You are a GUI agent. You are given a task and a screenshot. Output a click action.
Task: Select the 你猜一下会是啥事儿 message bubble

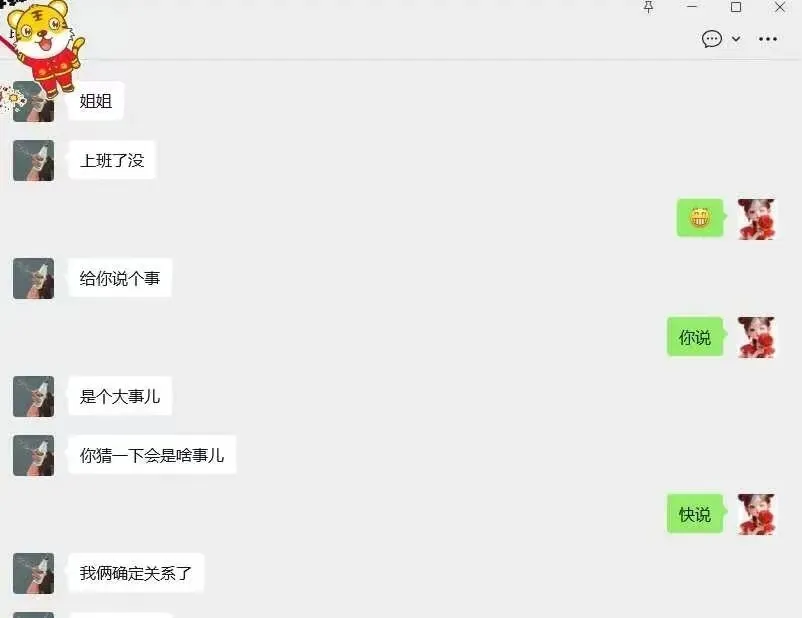[x=152, y=455]
